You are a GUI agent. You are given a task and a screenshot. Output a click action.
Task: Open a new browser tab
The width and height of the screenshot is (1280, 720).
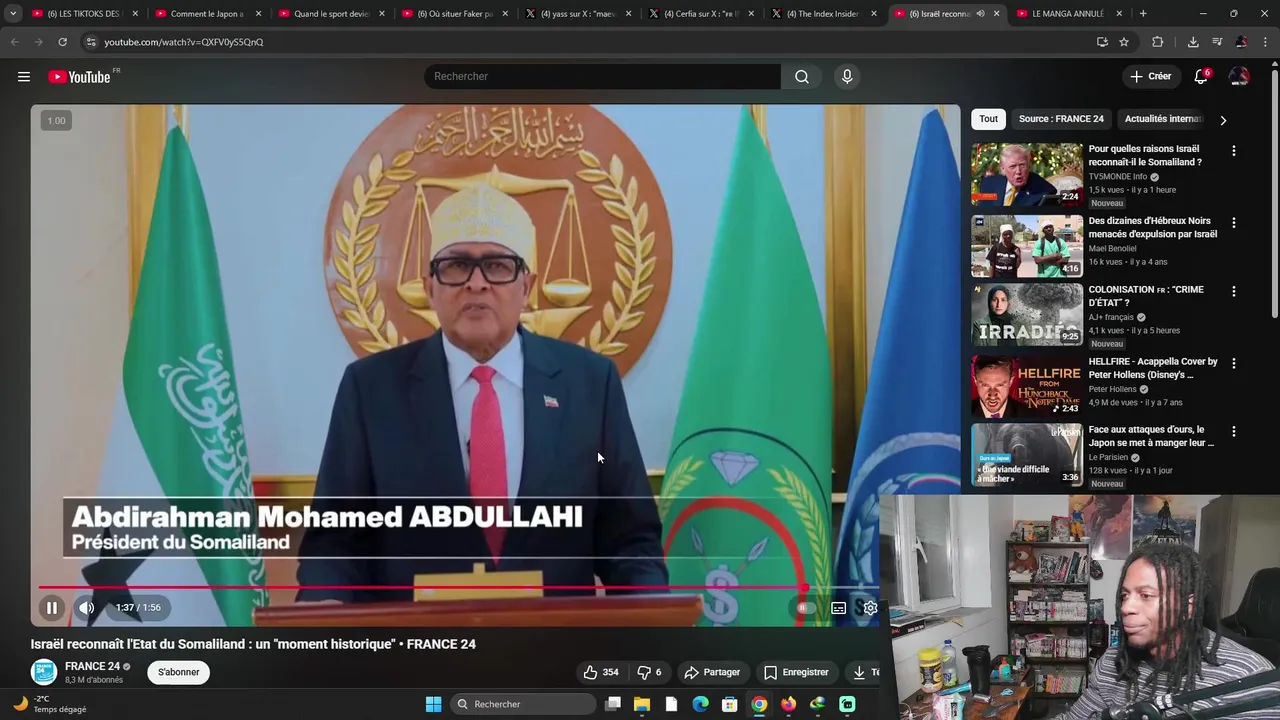(x=1143, y=14)
